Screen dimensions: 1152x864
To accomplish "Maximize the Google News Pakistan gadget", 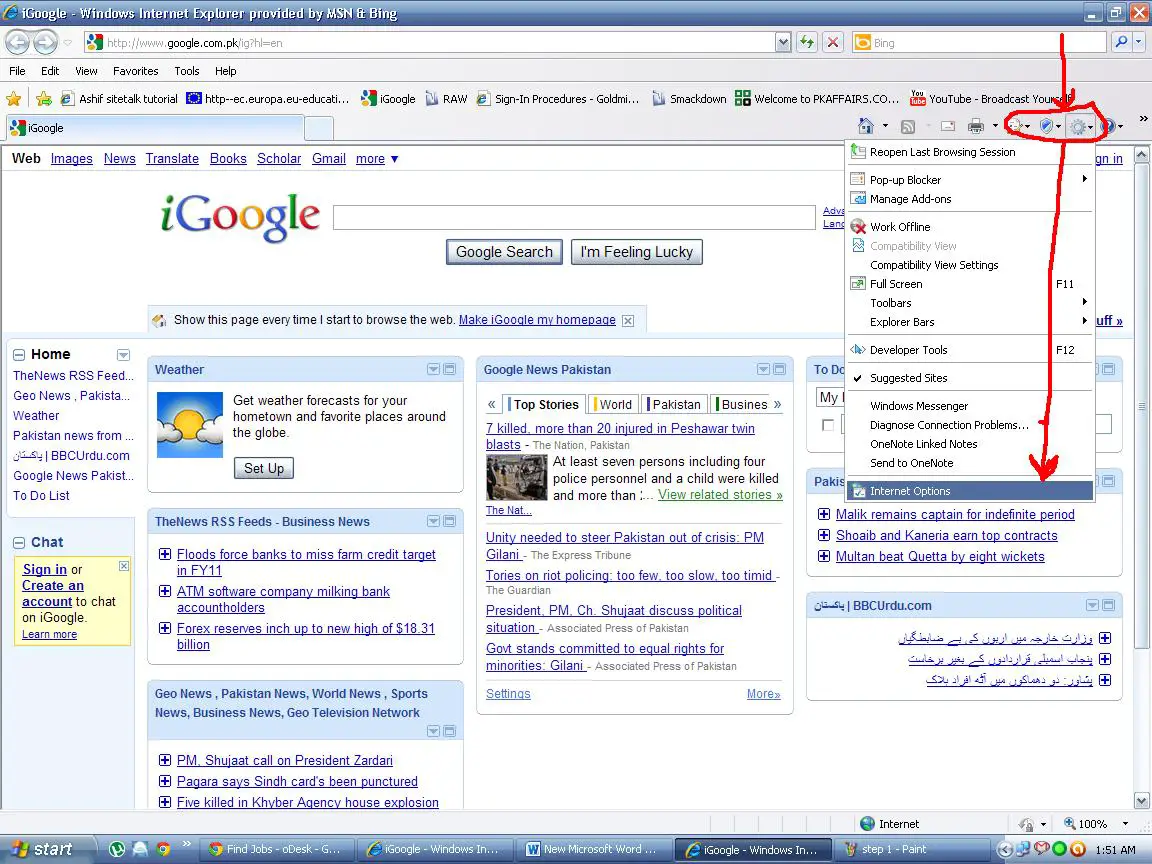I will click(x=780, y=369).
